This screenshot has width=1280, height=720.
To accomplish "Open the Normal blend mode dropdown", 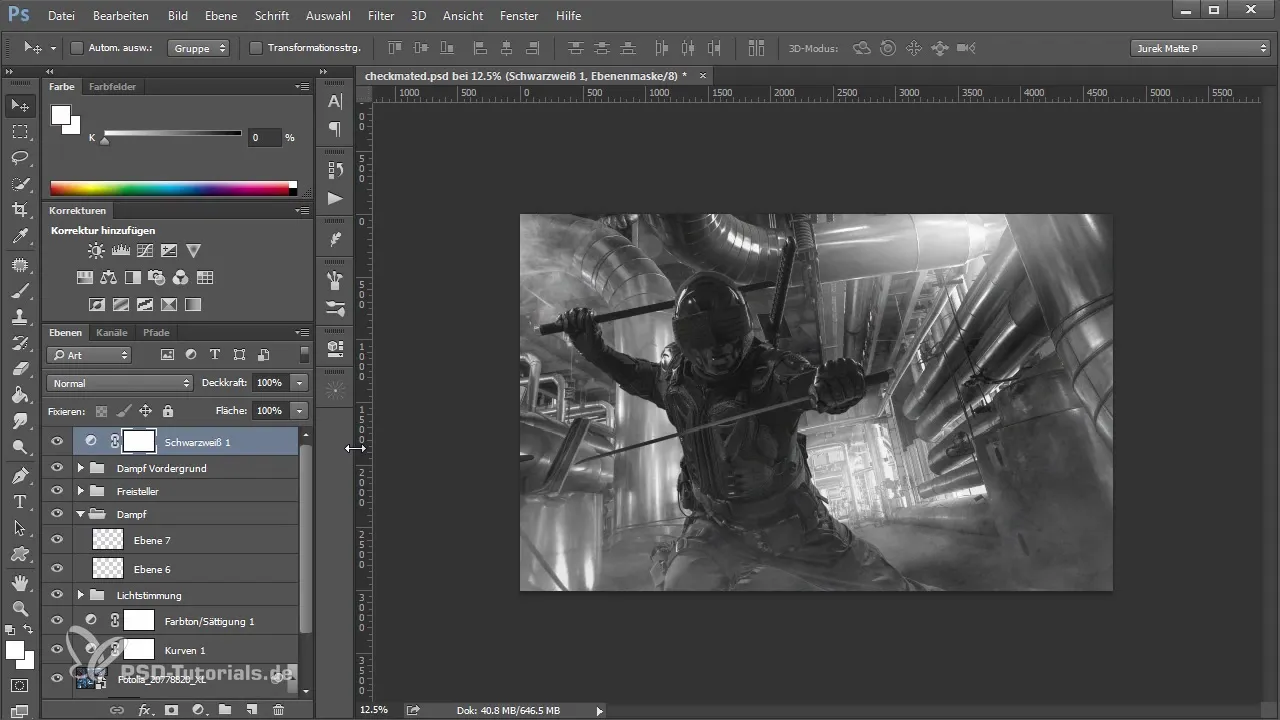I will (x=119, y=383).
